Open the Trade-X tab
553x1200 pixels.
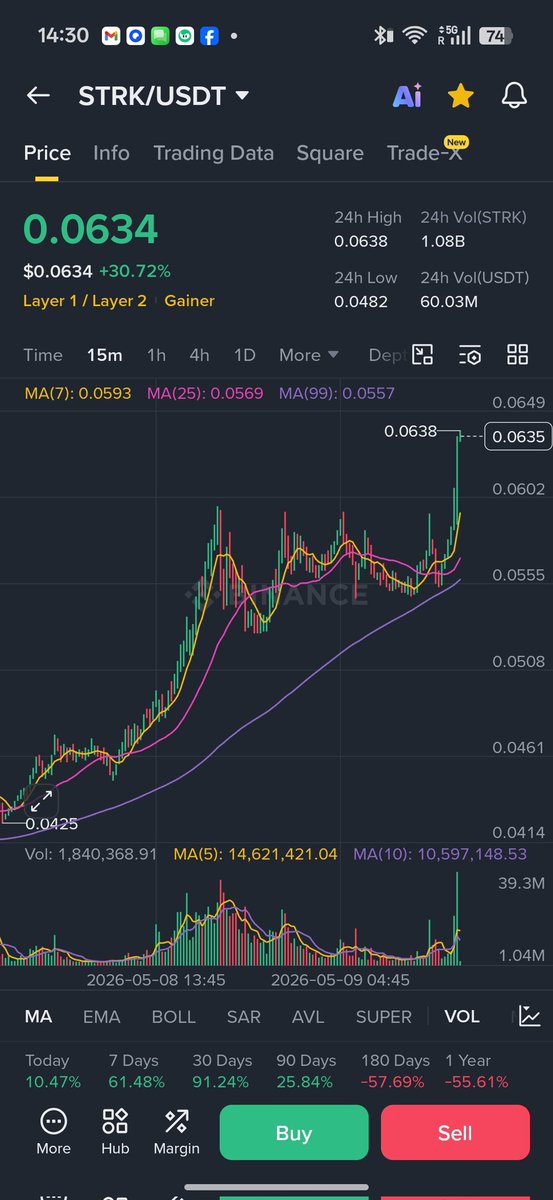click(425, 153)
